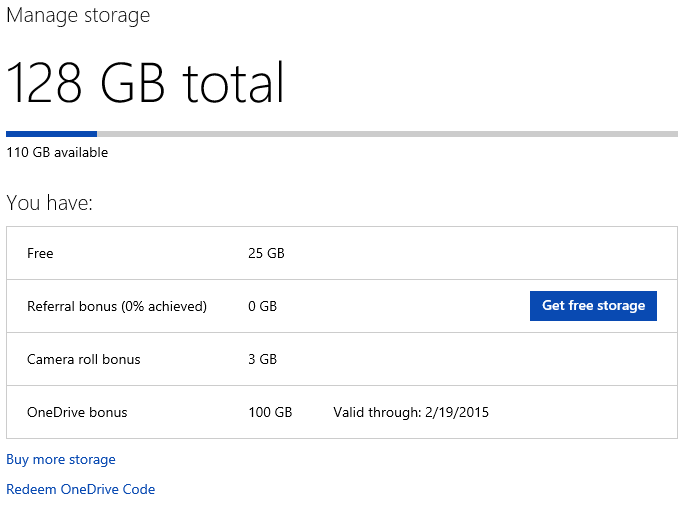Click the Manage storage page title
679x508 pixels.
point(78,15)
